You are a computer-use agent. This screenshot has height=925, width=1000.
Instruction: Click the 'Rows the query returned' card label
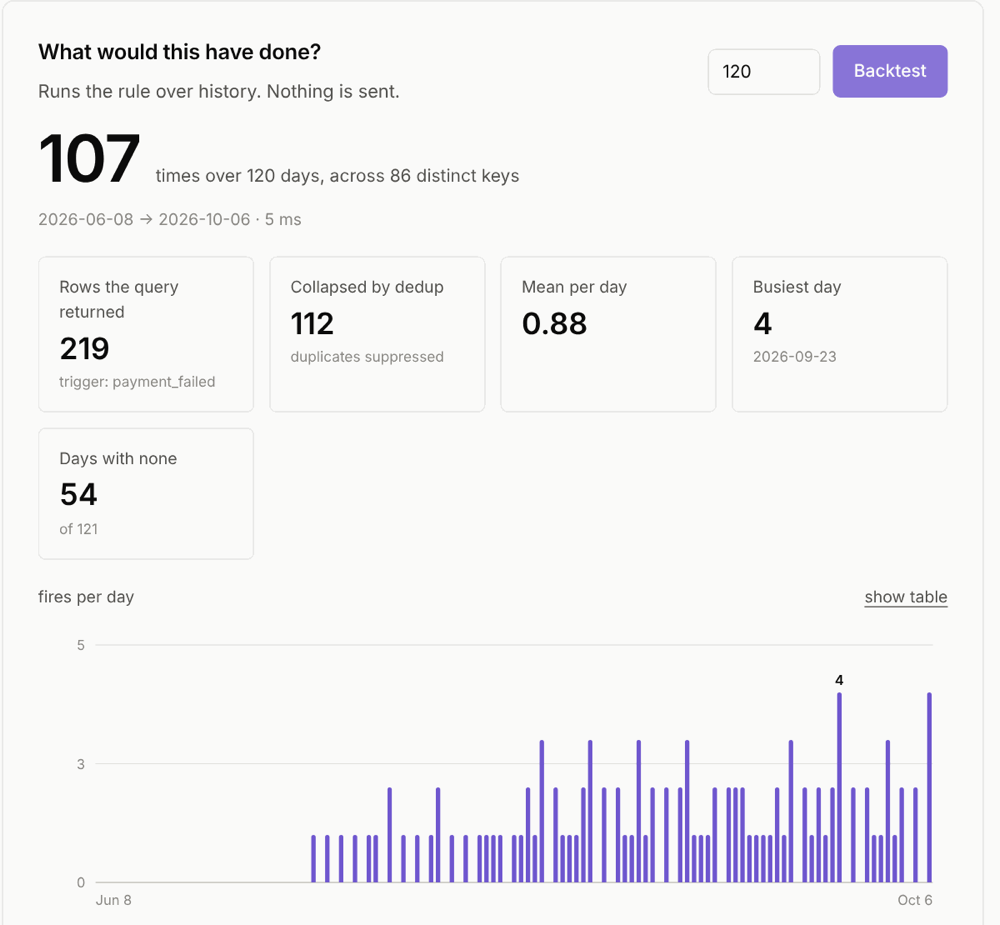click(119, 299)
